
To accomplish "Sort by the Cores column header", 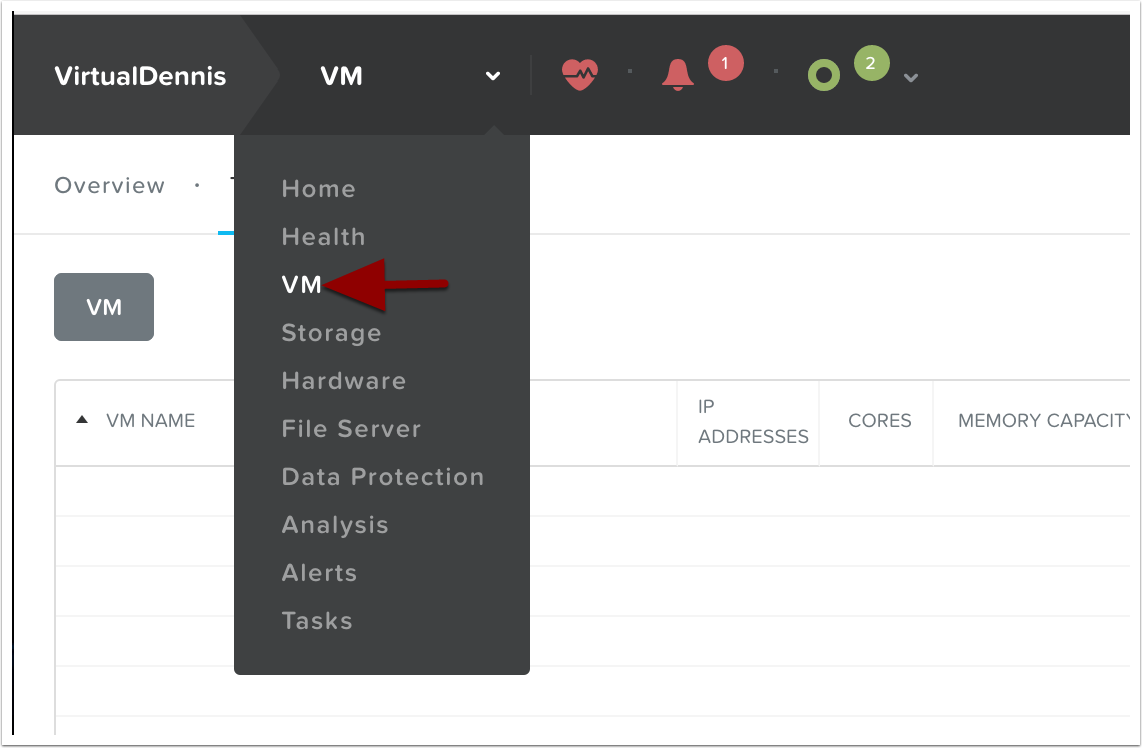I will 879,421.
